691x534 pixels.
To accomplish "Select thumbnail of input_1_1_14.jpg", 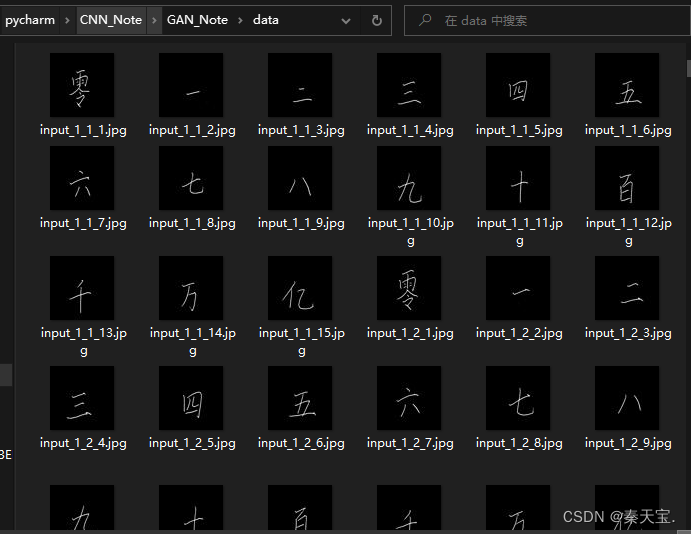I will coord(191,288).
